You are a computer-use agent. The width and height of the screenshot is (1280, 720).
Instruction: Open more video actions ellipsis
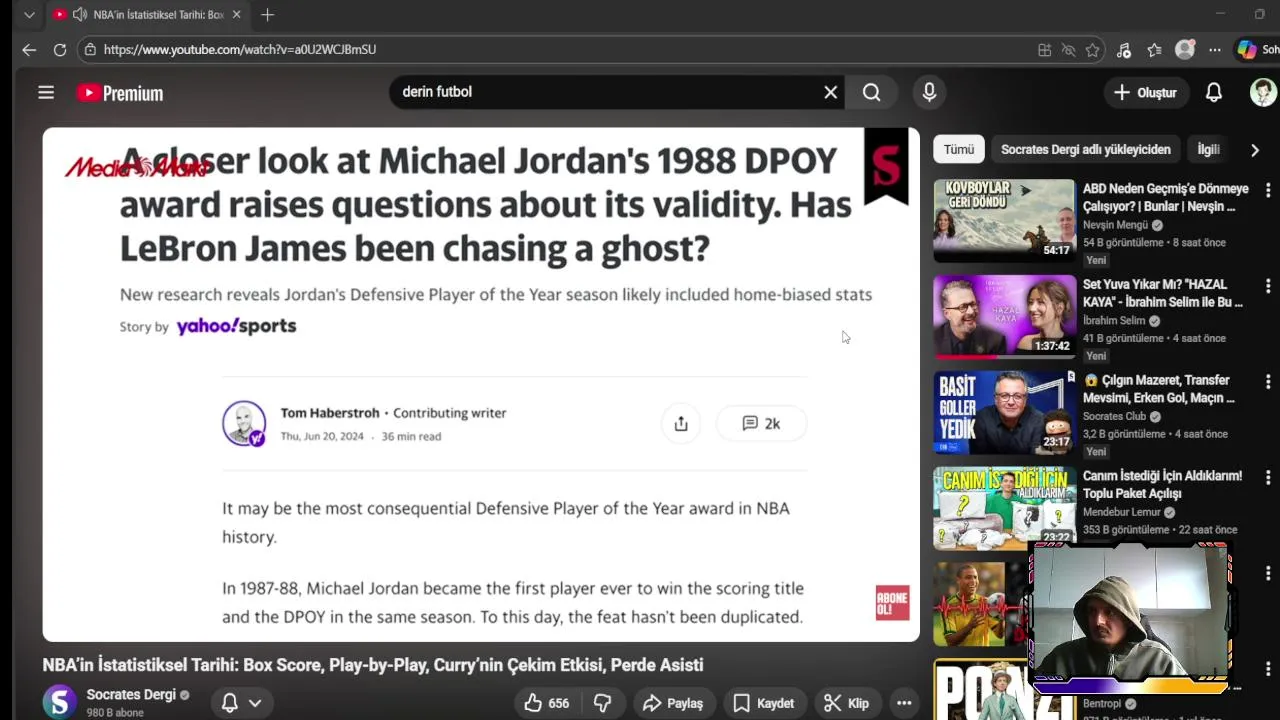click(904, 703)
